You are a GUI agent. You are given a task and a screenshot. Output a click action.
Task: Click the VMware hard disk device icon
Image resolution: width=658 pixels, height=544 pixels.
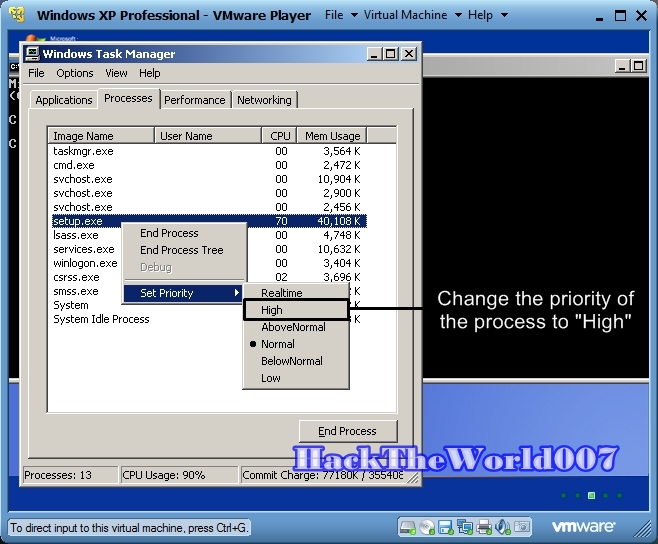click(407, 527)
